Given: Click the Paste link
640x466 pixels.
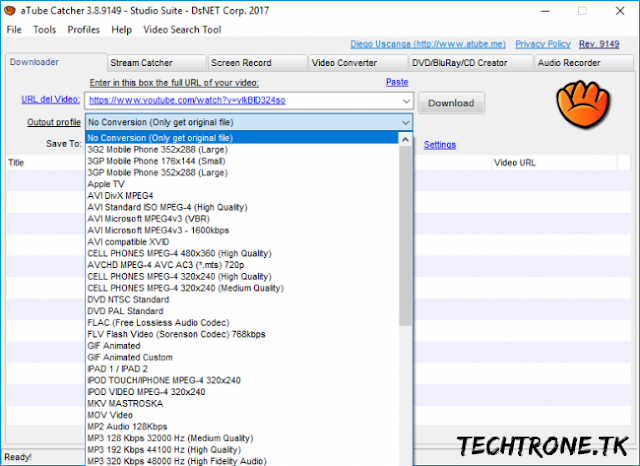Looking at the screenshot, I should [x=397, y=82].
